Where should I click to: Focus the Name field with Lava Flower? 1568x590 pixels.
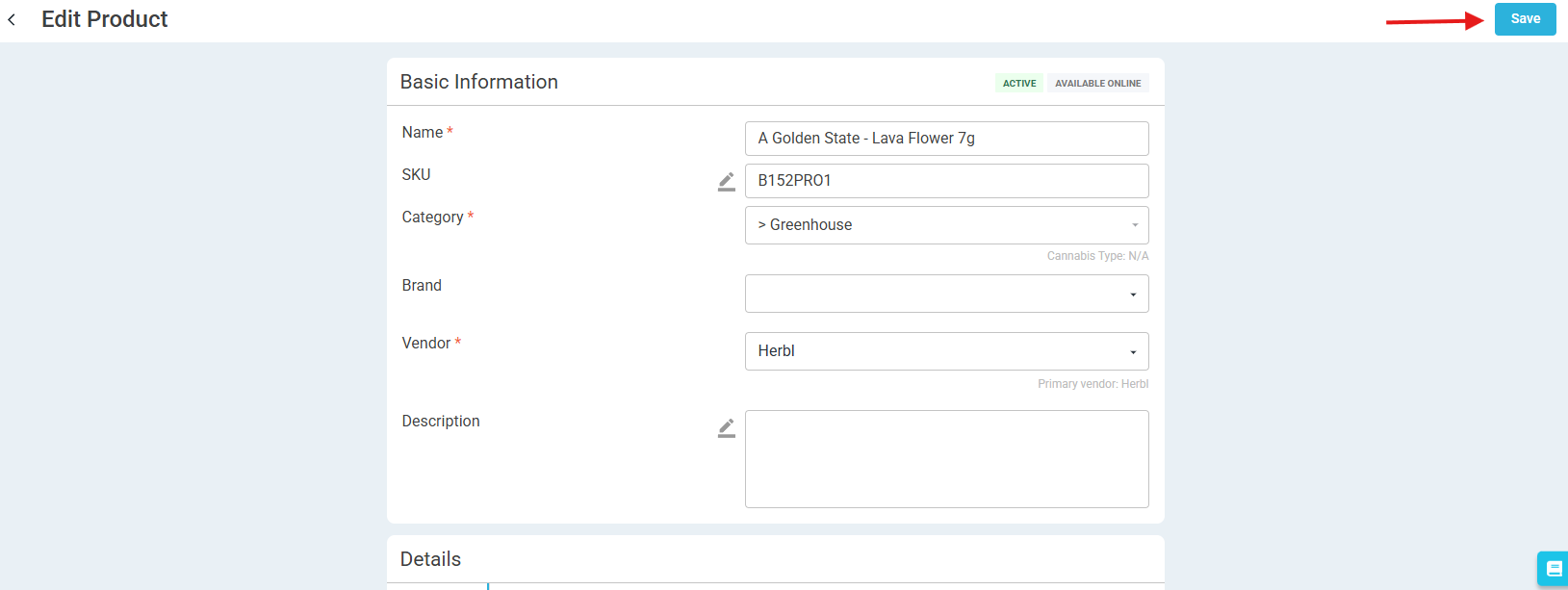pyautogui.click(x=946, y=139)
